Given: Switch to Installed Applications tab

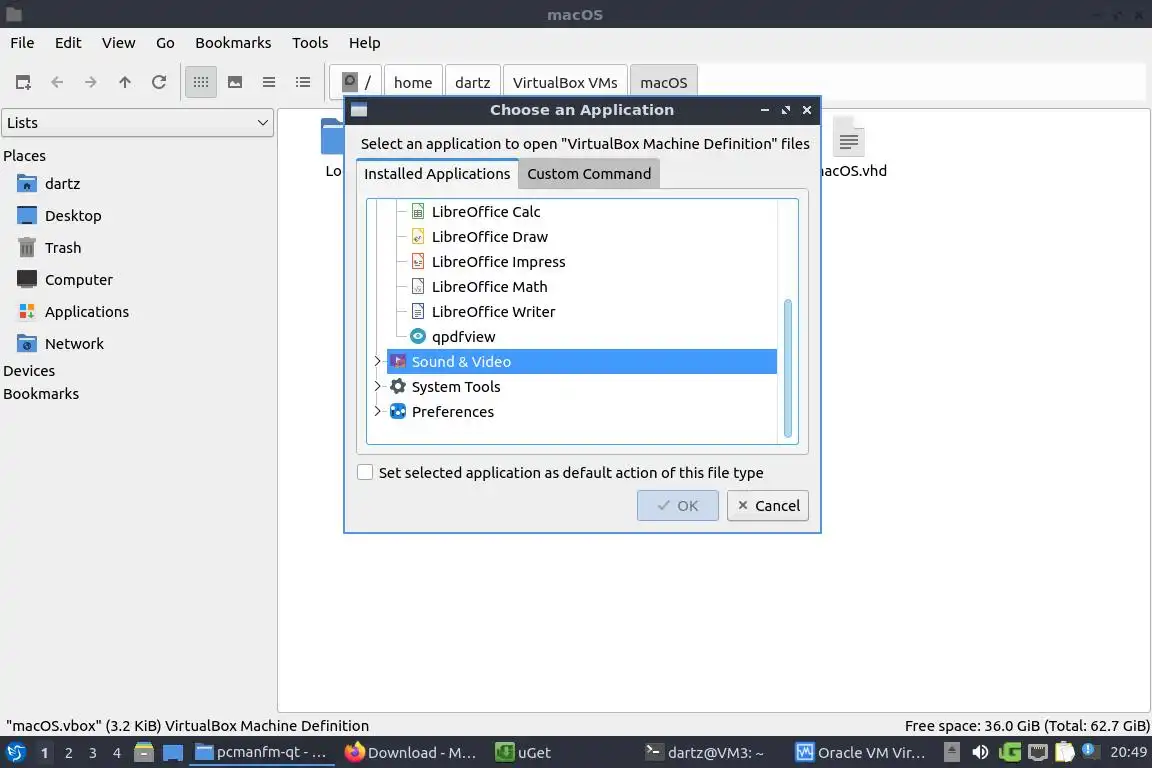Looking at the screenshot, I should click(437, 174).
